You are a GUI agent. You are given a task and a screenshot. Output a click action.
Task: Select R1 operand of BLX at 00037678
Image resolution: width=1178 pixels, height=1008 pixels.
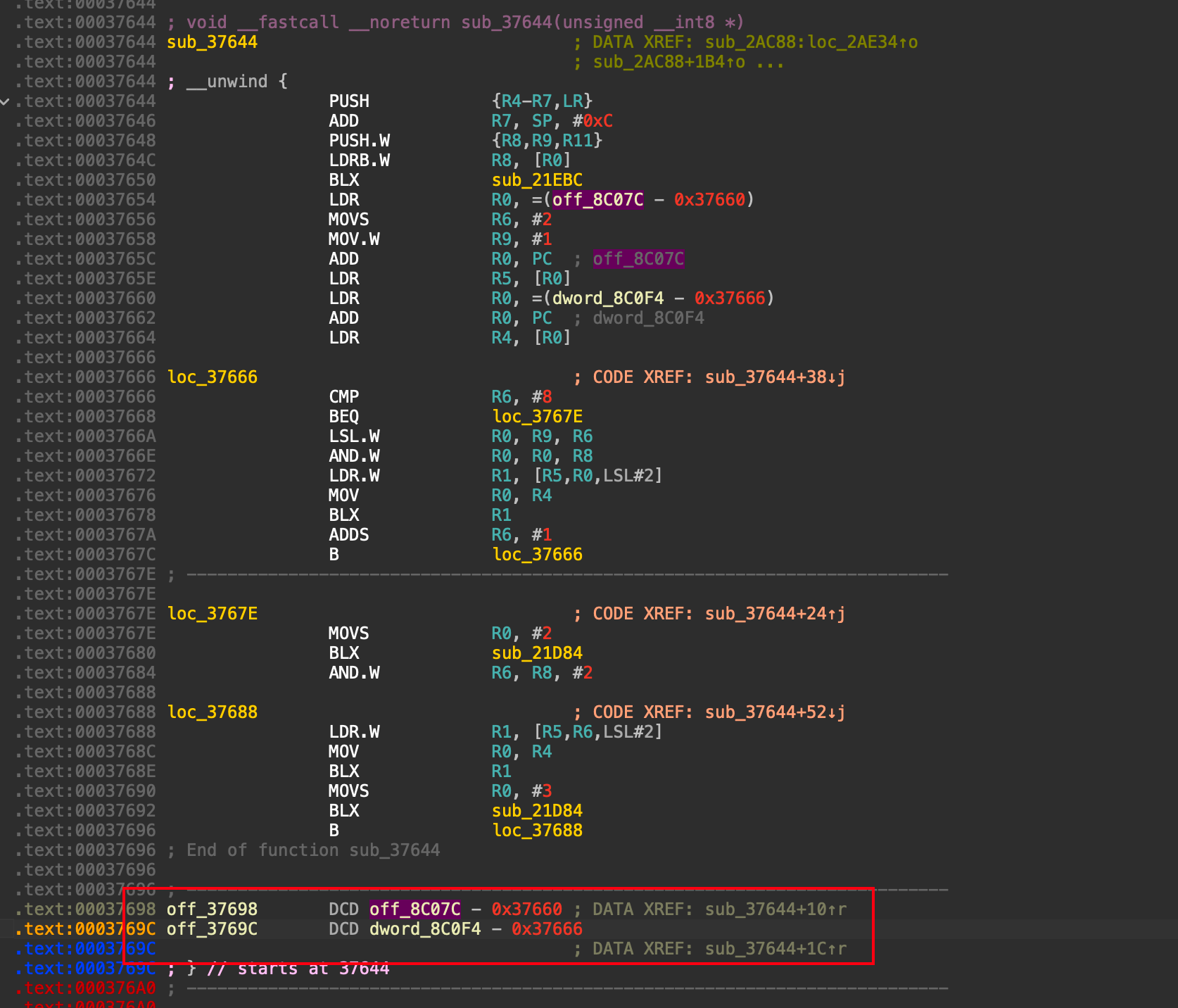(x=501, y=515)
